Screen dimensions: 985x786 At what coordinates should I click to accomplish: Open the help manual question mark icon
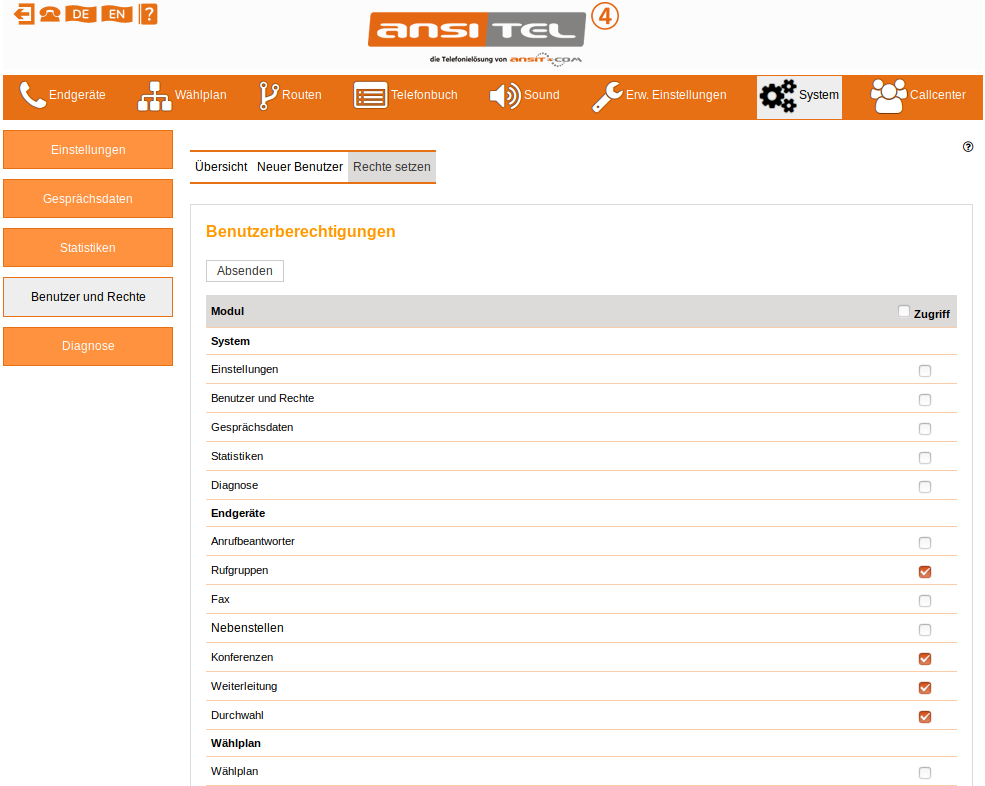point(148,14)
